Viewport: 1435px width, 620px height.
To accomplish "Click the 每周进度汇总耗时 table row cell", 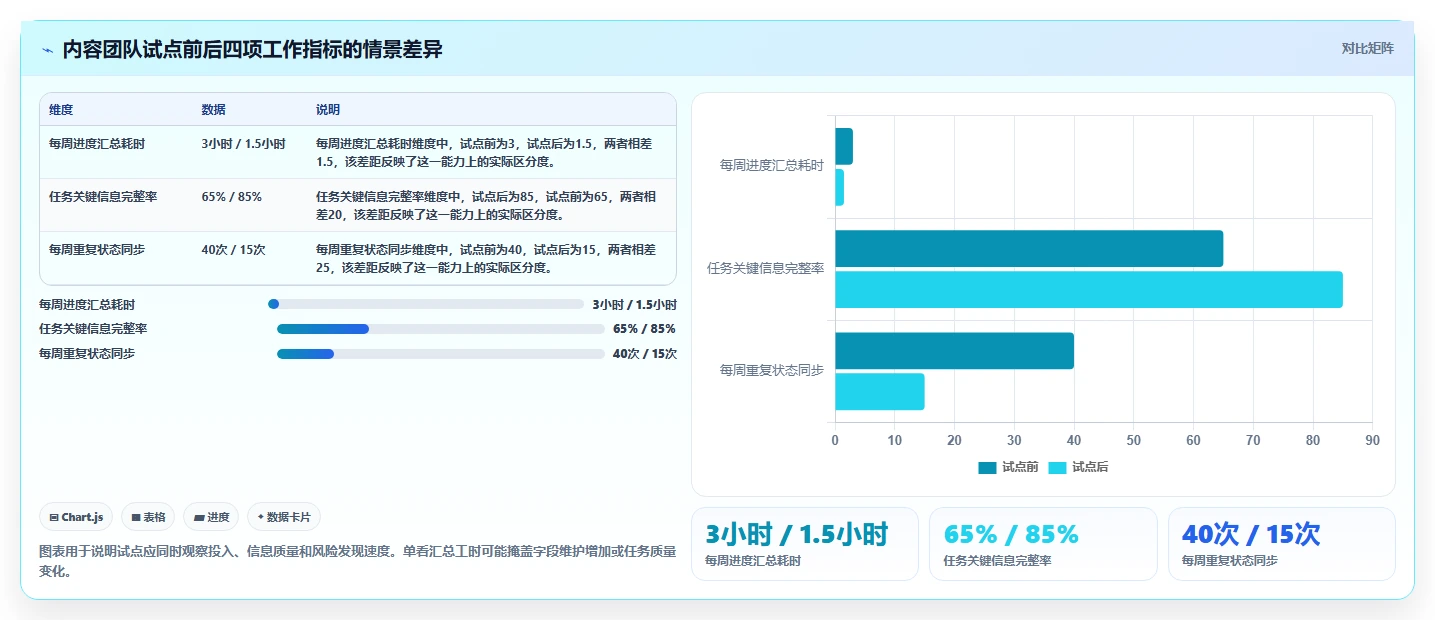I will point(97,144).
